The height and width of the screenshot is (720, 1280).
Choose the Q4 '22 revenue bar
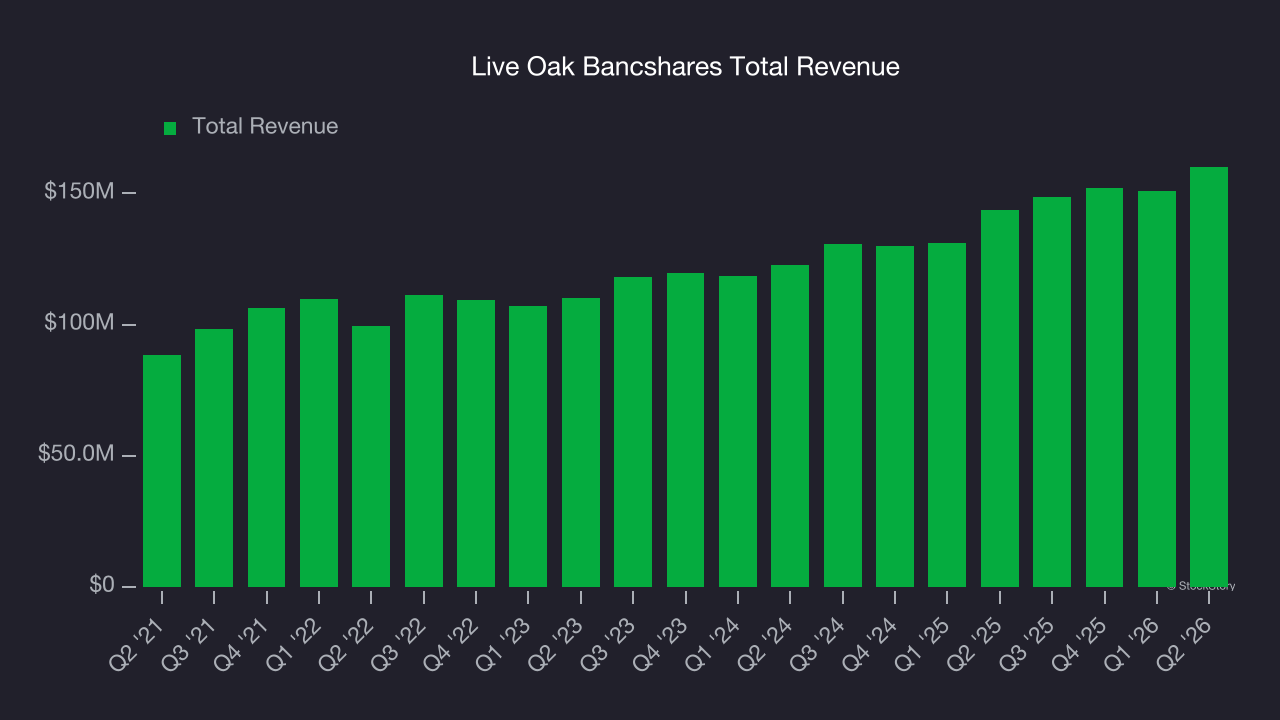476,443
